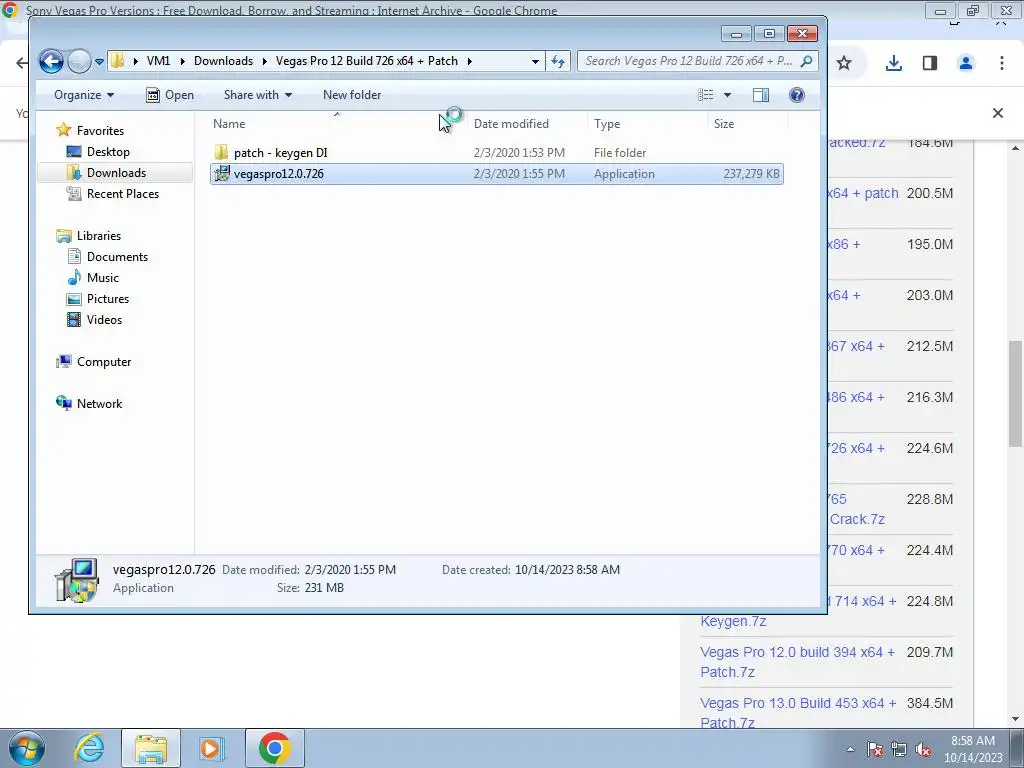
Task: Open Windows Media Player from taskbar
Action: click(212, 748)
